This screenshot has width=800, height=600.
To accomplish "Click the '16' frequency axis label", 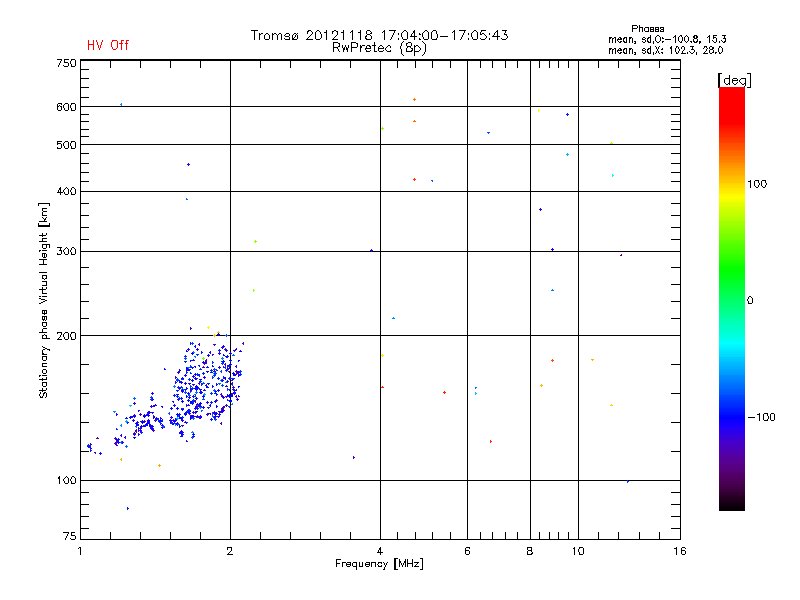I will (x=680, y=551).
